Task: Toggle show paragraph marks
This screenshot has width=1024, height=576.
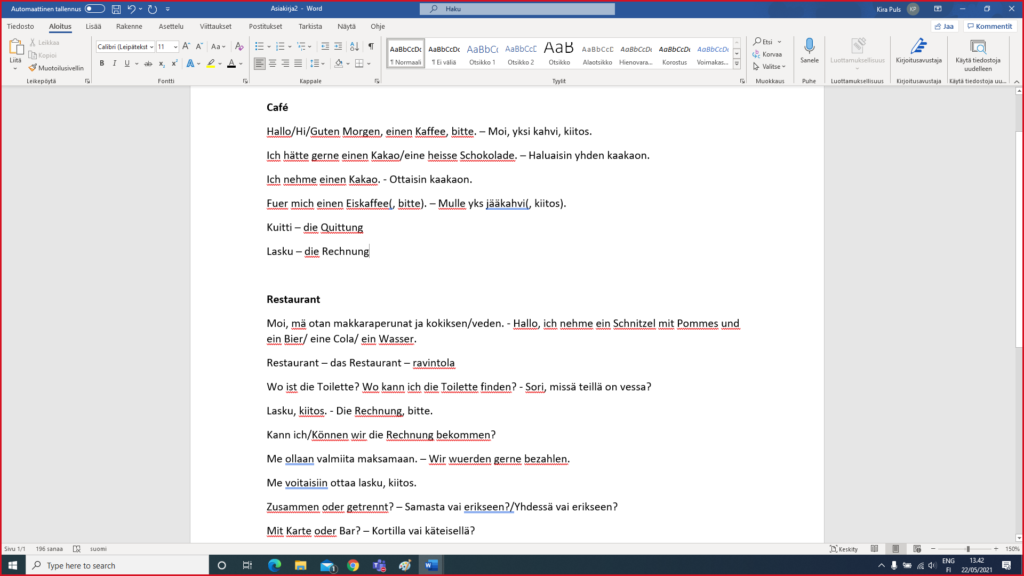Action: [371, 47]
